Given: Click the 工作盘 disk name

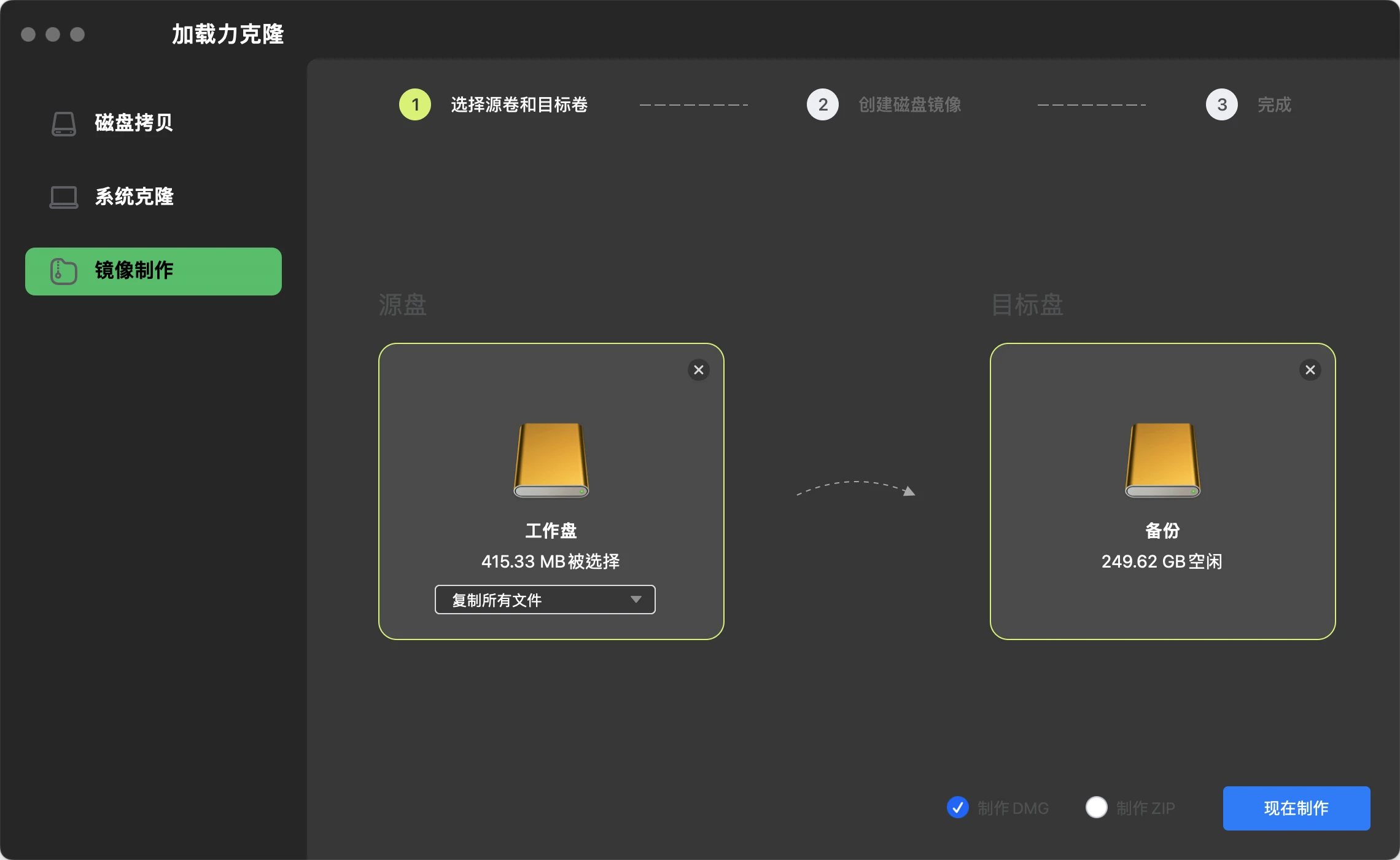Looking at the screenshot, I should [x=551, y=531].
